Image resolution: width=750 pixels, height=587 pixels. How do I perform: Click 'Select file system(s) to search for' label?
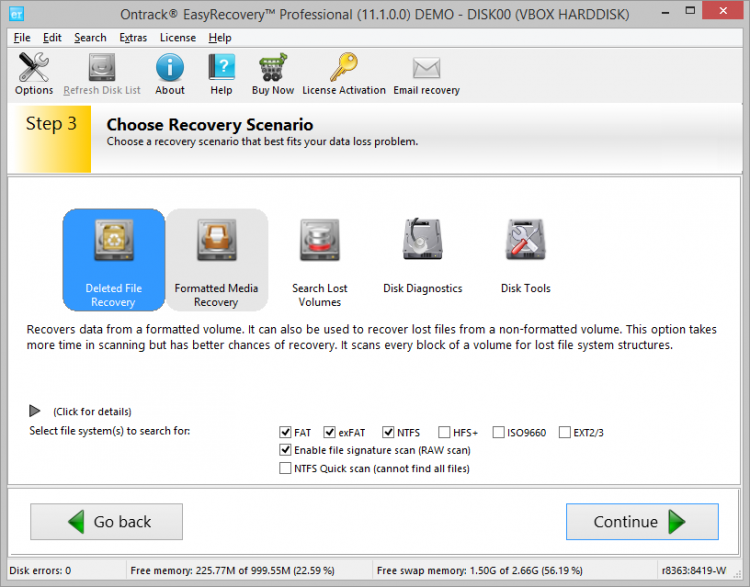tap(110, 431)
